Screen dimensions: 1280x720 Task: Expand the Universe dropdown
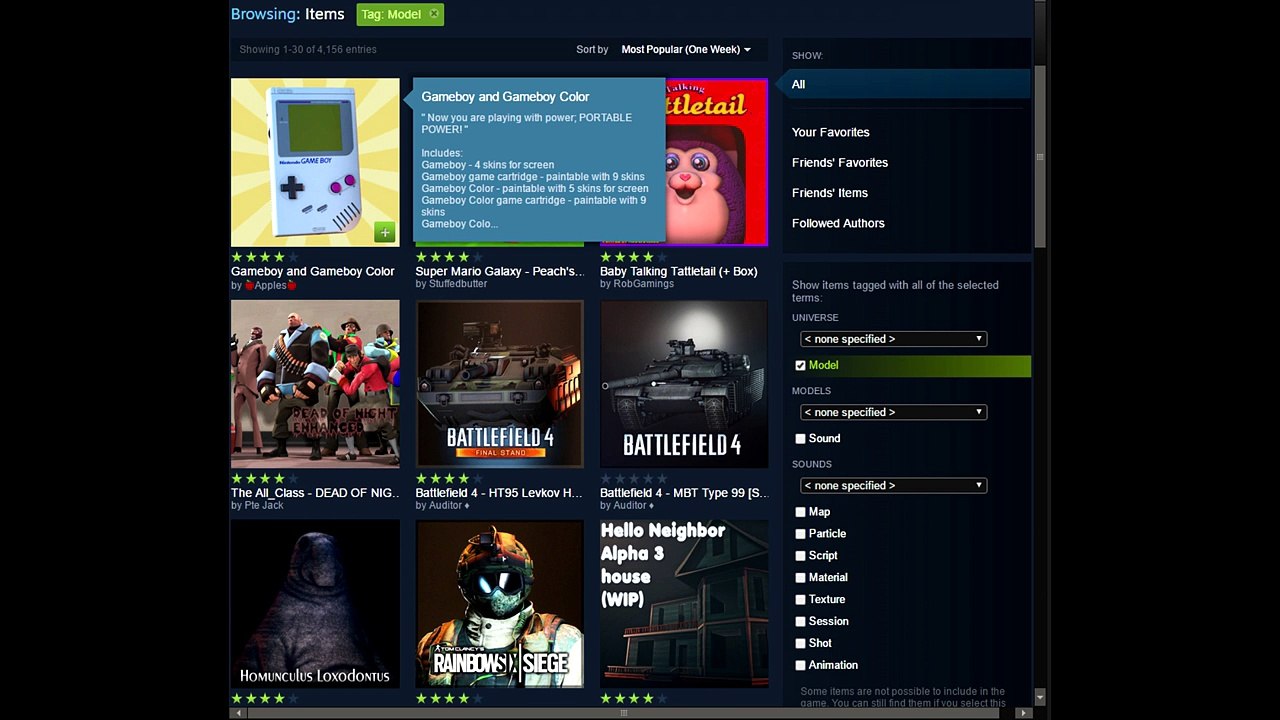[x=894, y=339]
